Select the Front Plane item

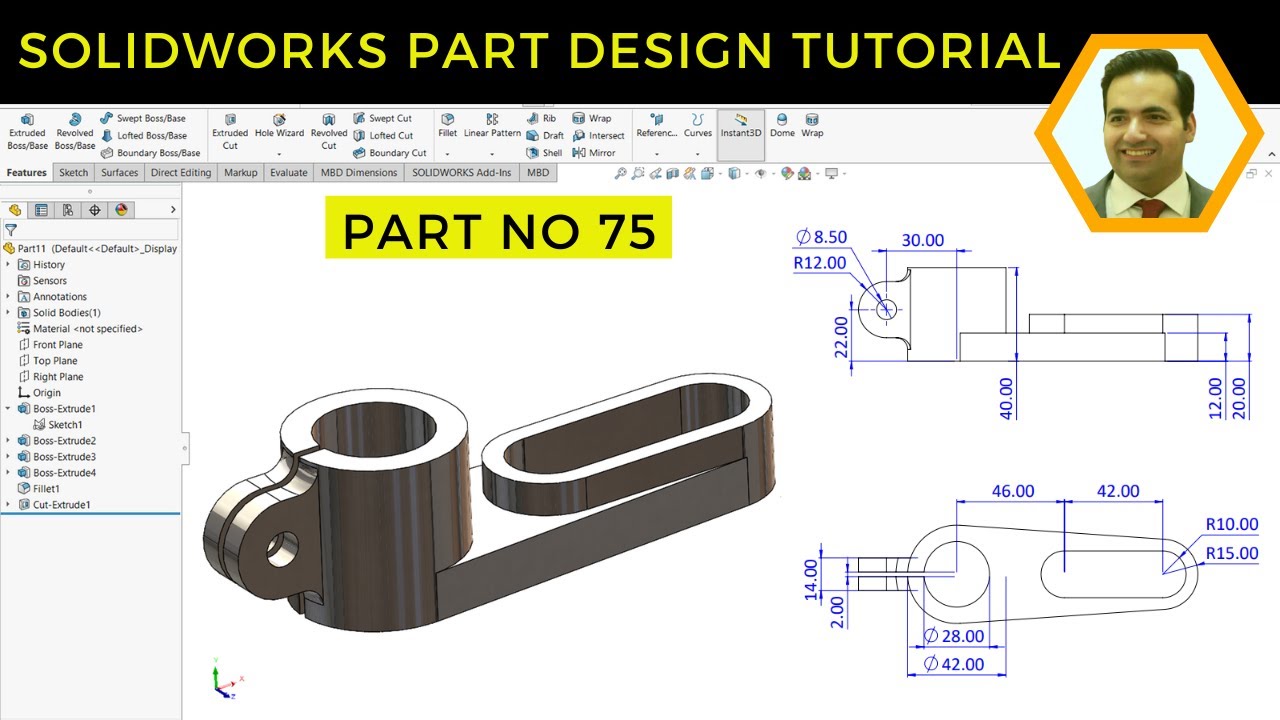pos(50,345)
